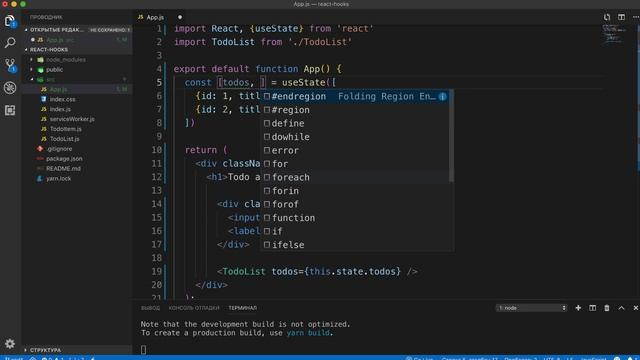Open TodoItem.js file

pyautogui.click(x=78, y=129)
